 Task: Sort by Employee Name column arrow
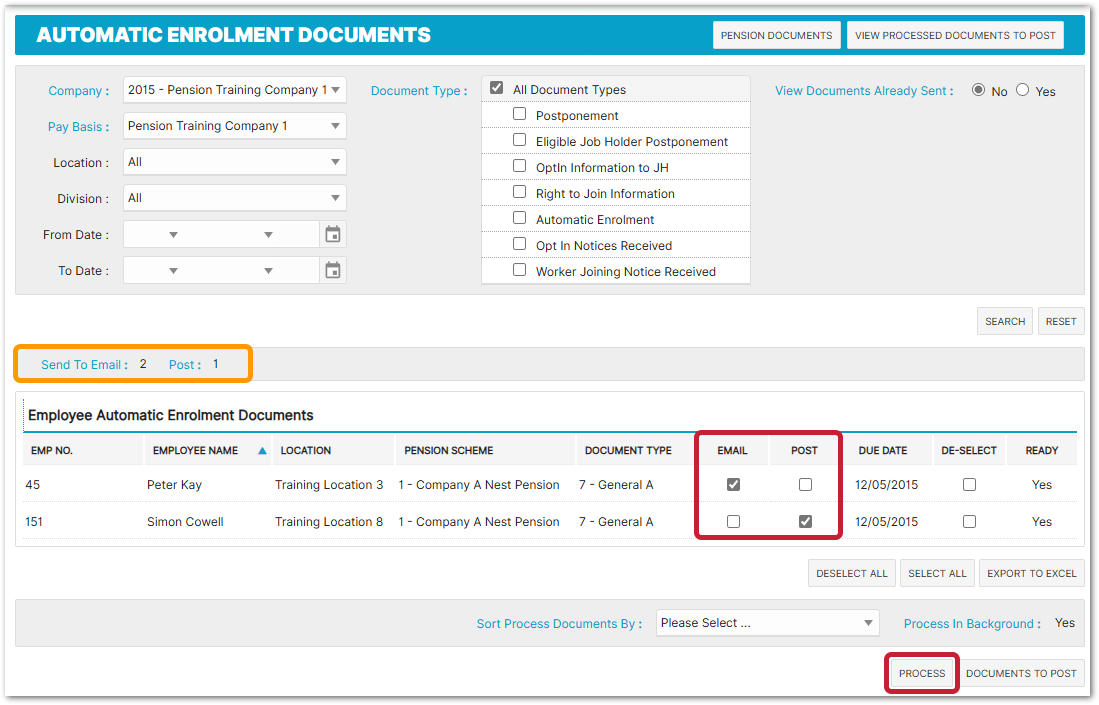pyautogui.click(x=262, y=451)
